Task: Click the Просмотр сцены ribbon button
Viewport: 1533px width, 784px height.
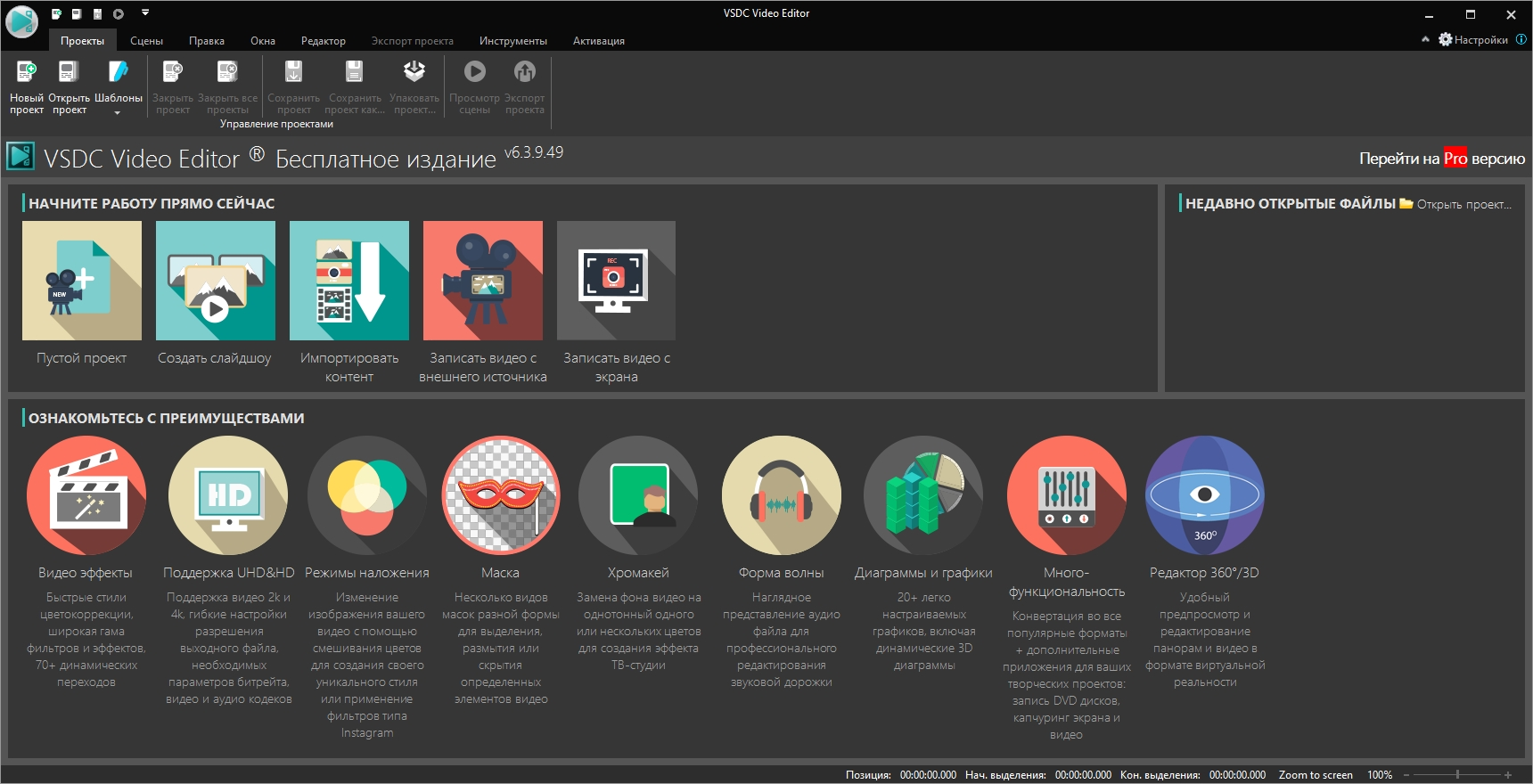Action: (x=474, y=86)
